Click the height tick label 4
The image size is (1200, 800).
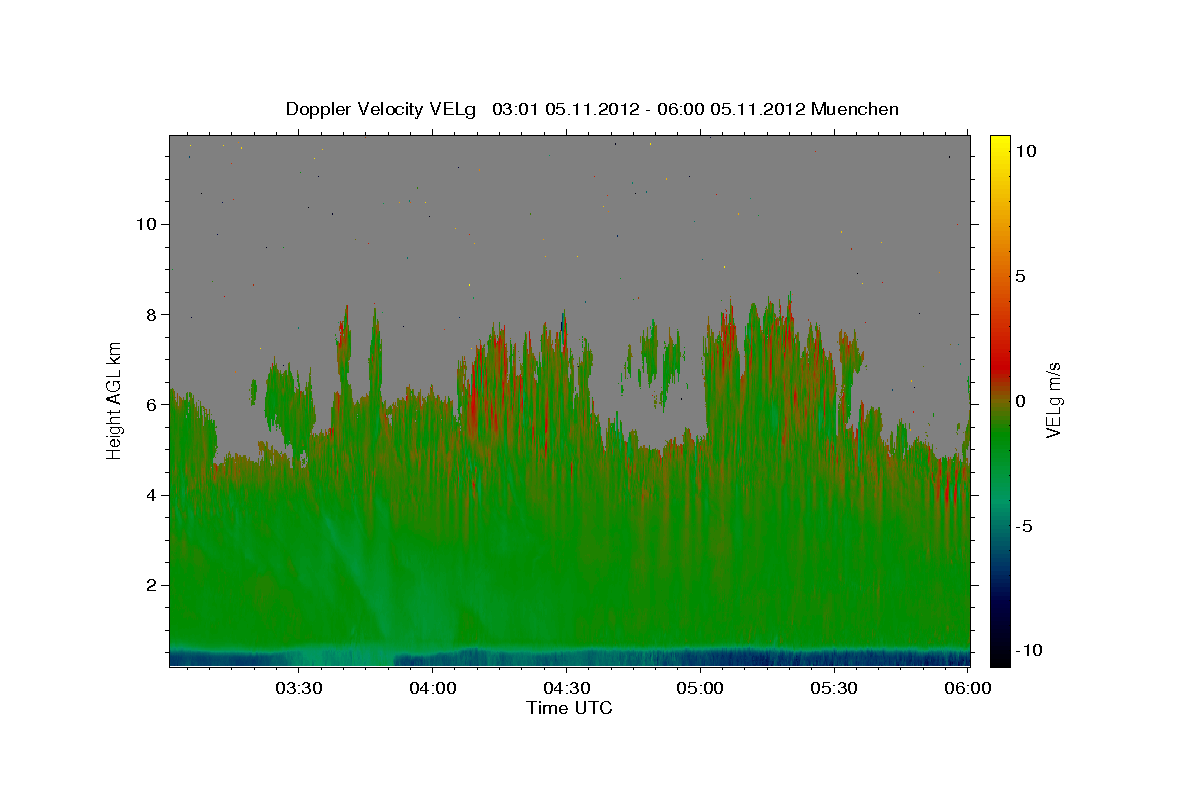[154, 495]
